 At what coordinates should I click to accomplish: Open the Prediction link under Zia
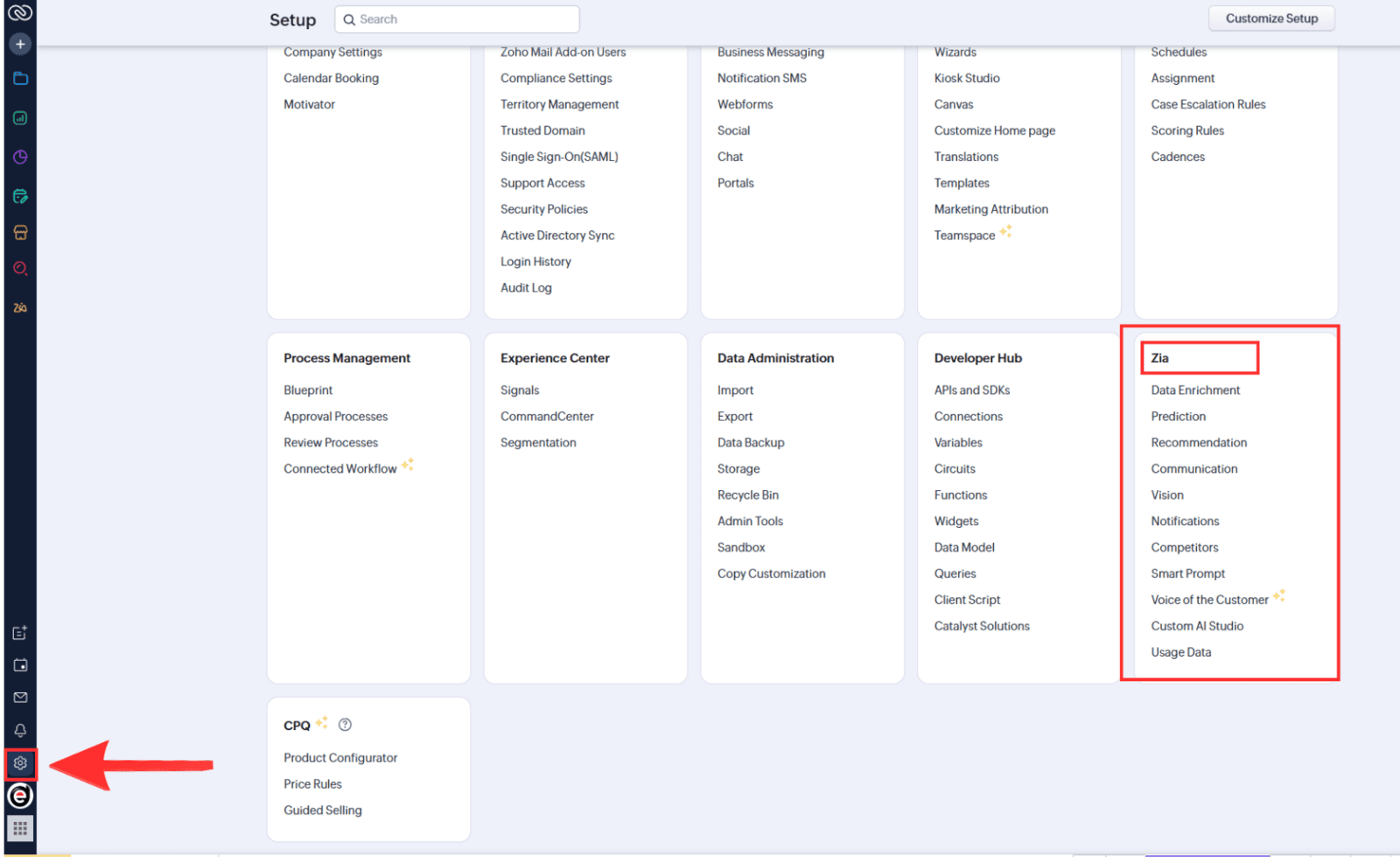[x=1177, y=416]
